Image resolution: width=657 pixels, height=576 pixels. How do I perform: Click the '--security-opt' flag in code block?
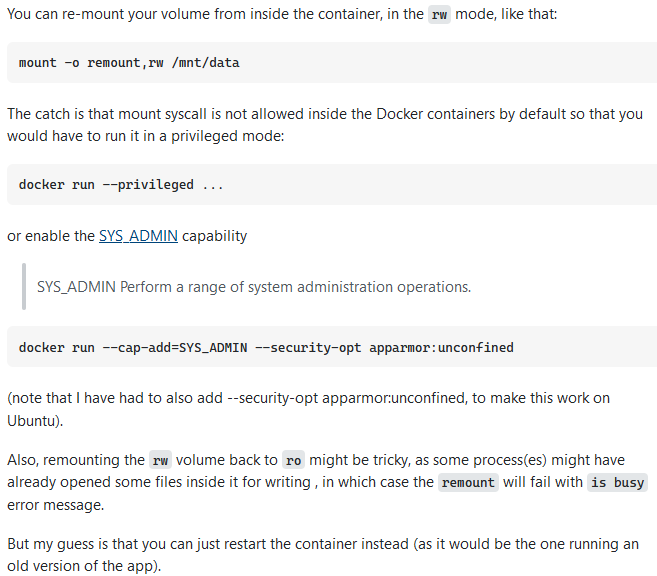pos(308,348)
